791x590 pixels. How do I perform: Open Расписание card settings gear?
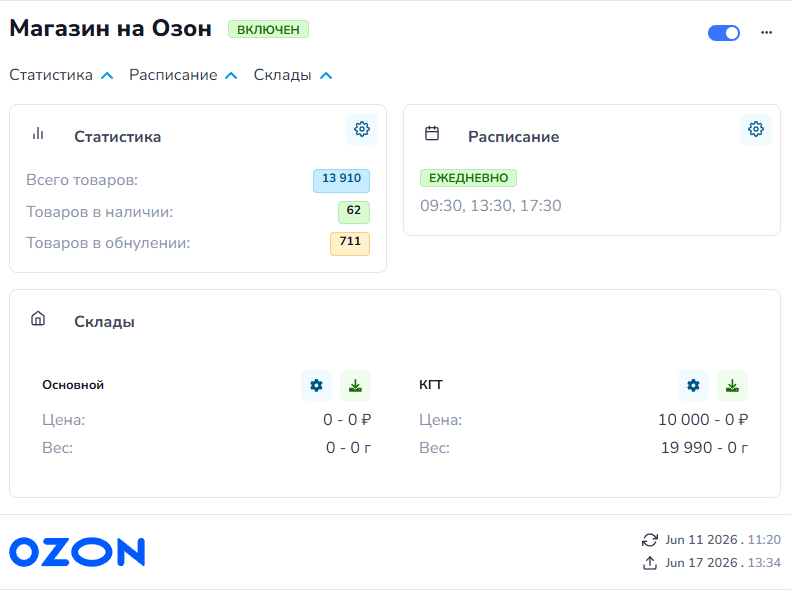pos(756,129)
